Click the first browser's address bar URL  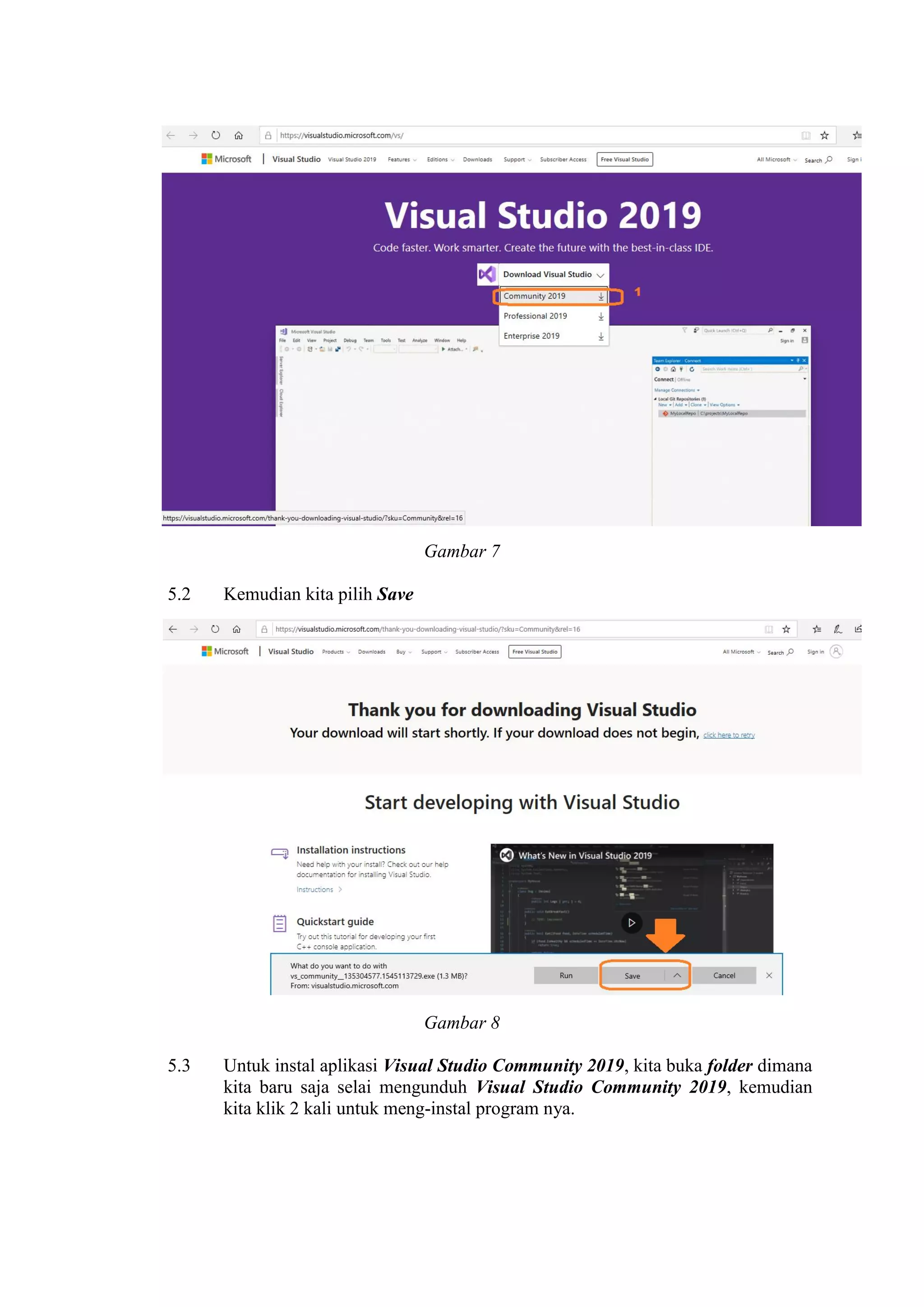point(342,135)
